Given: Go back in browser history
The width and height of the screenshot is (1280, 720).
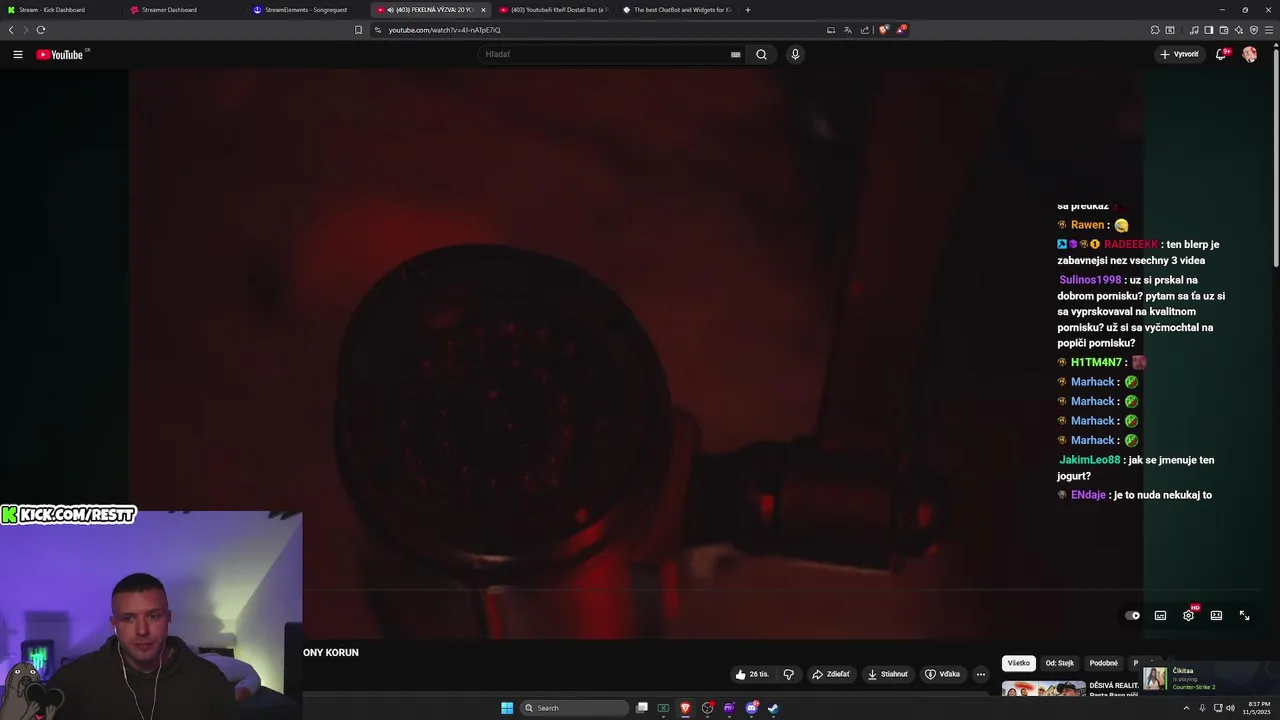Looking at the screenshot, I should [11, 30].
